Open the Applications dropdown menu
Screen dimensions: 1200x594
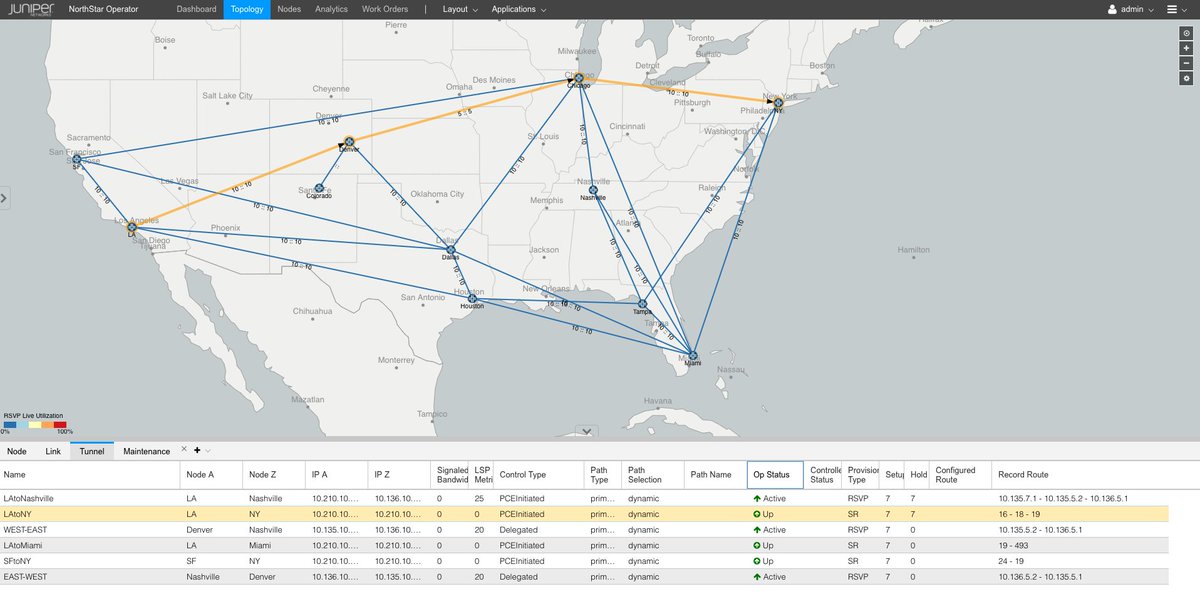(519, 9)
